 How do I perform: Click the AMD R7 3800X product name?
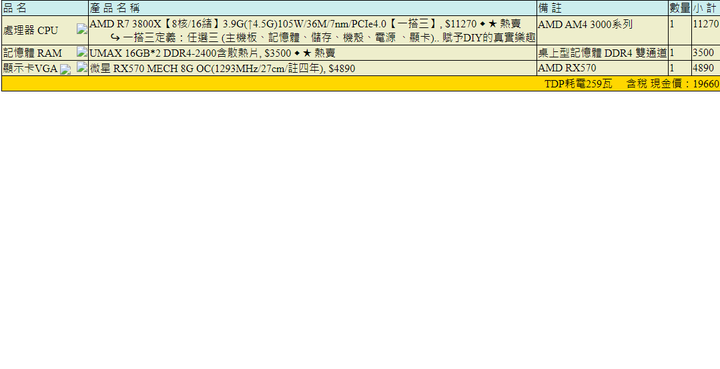click(305, 24)
